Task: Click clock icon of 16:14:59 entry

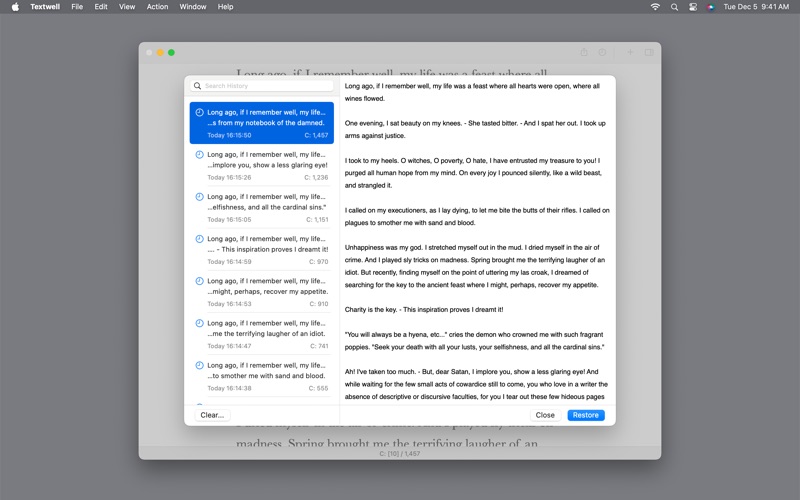Action: click(199, 239)
